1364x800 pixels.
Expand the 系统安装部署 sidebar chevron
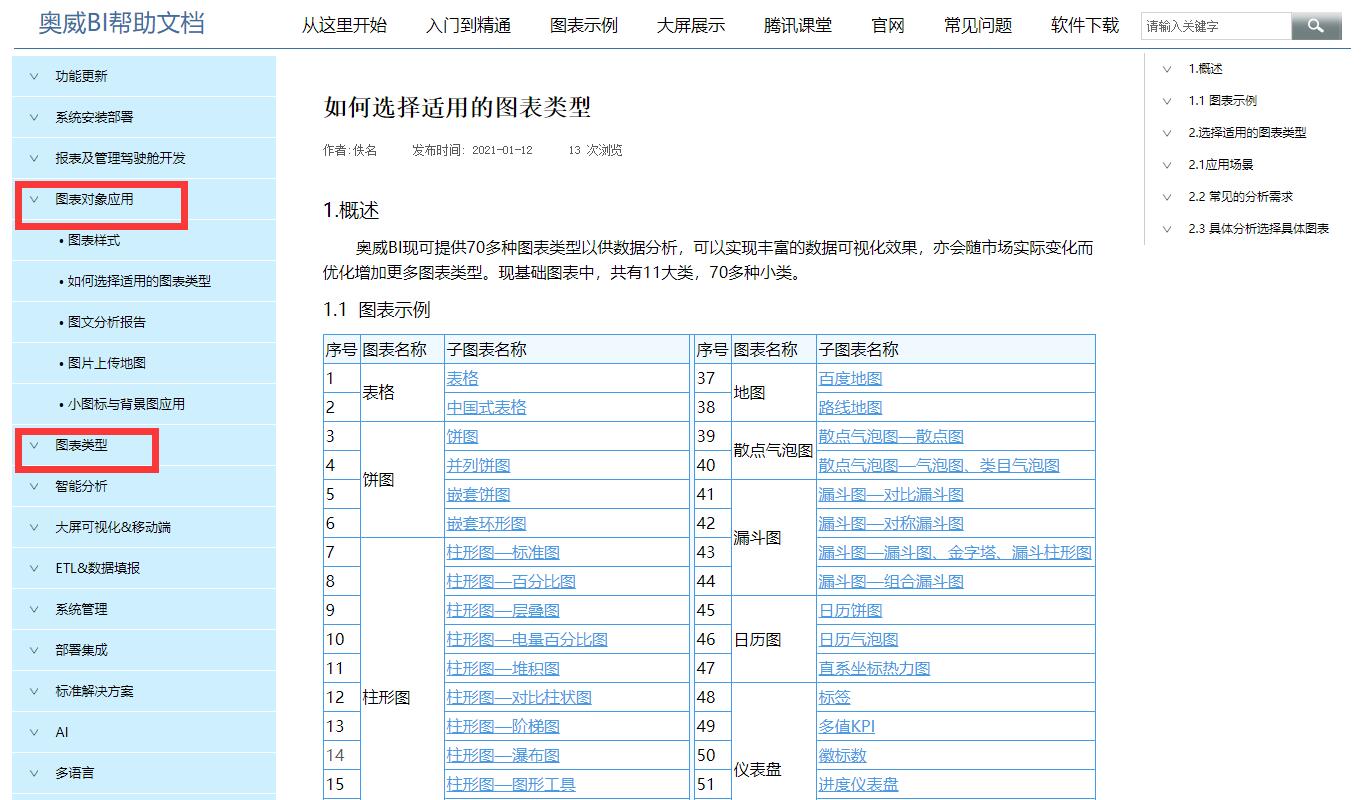(35, 117)
